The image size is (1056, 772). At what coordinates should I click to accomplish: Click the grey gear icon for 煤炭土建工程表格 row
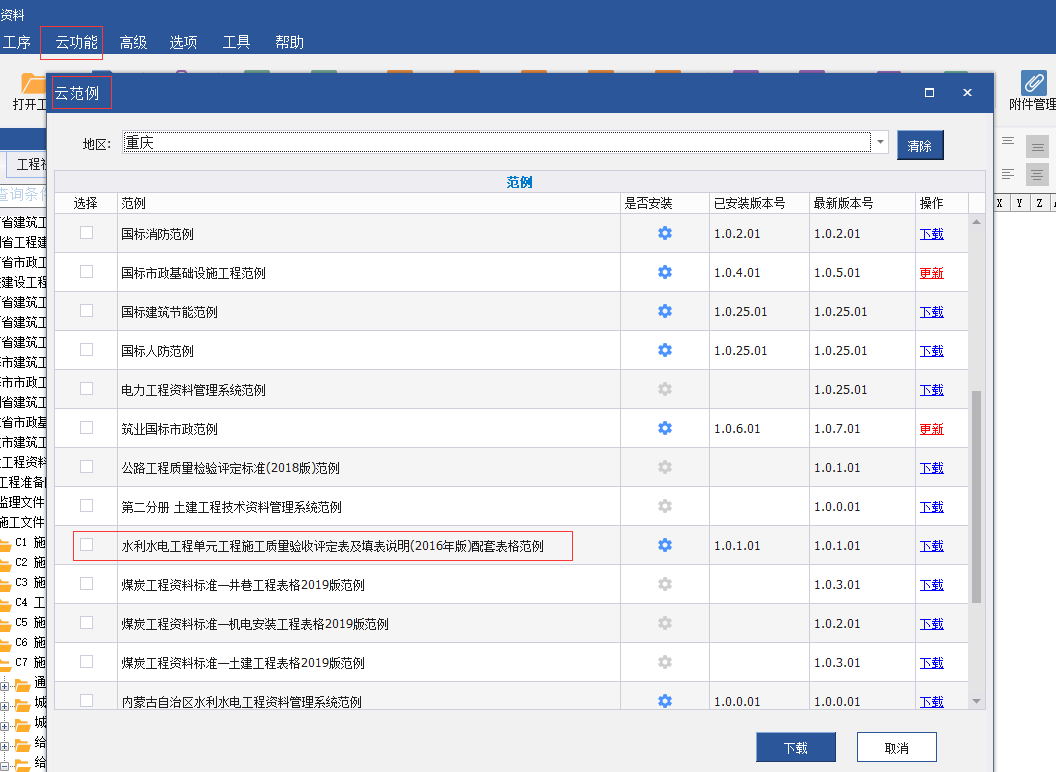[x=665, y=662]
